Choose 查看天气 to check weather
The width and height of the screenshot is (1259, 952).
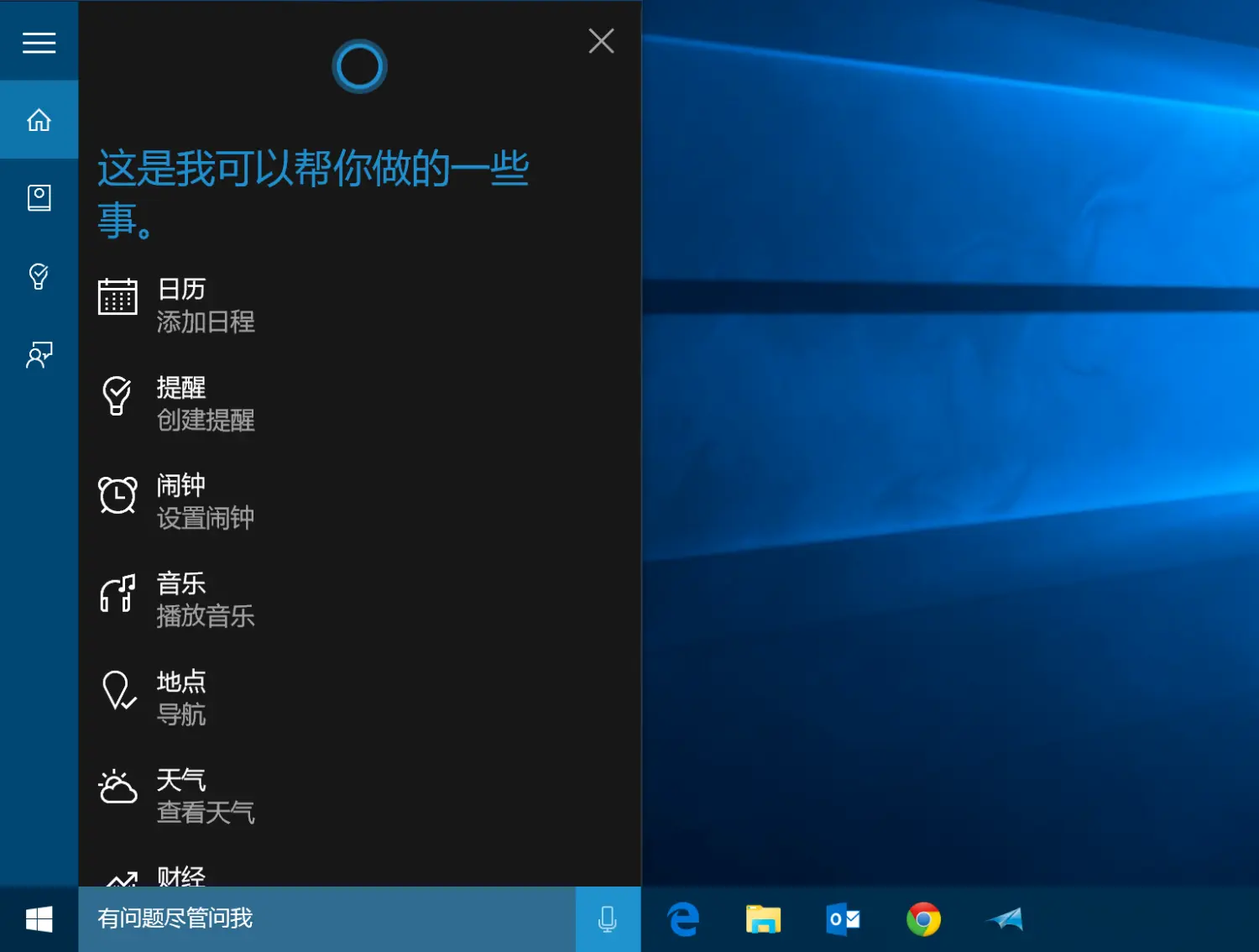206,812
